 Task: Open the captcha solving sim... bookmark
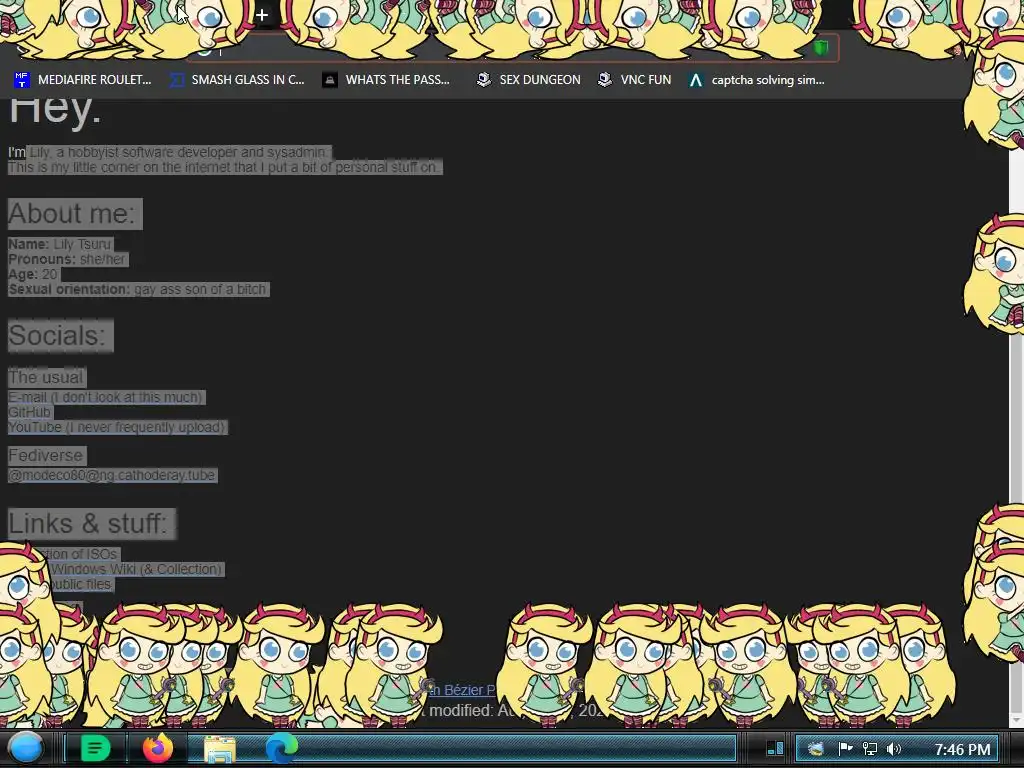coord(756,80)
